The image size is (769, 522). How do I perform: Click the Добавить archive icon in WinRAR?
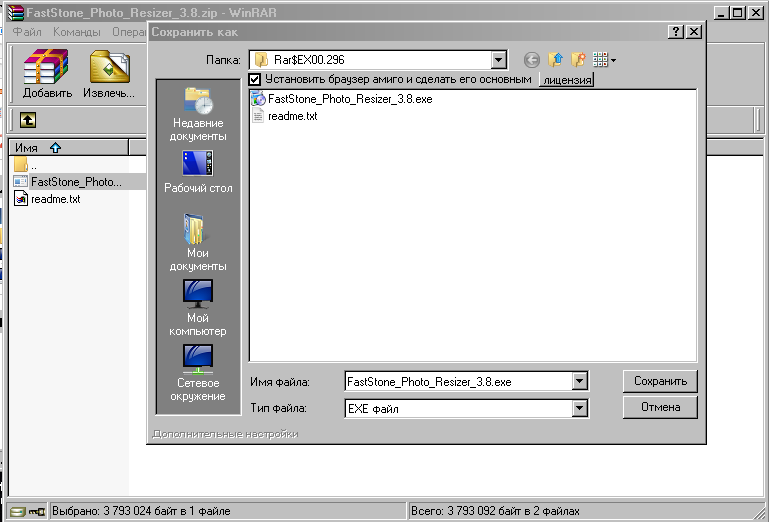(x=47, y=74)
